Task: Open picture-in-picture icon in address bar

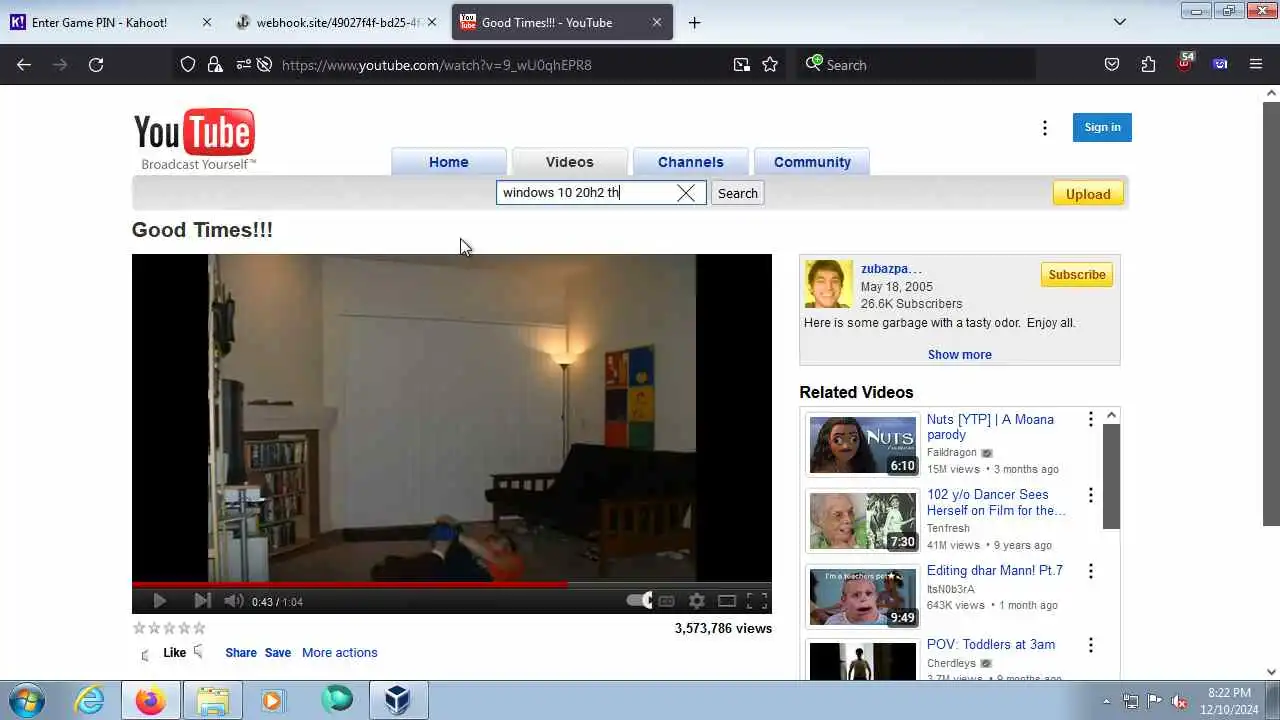Action: point(741,64)
